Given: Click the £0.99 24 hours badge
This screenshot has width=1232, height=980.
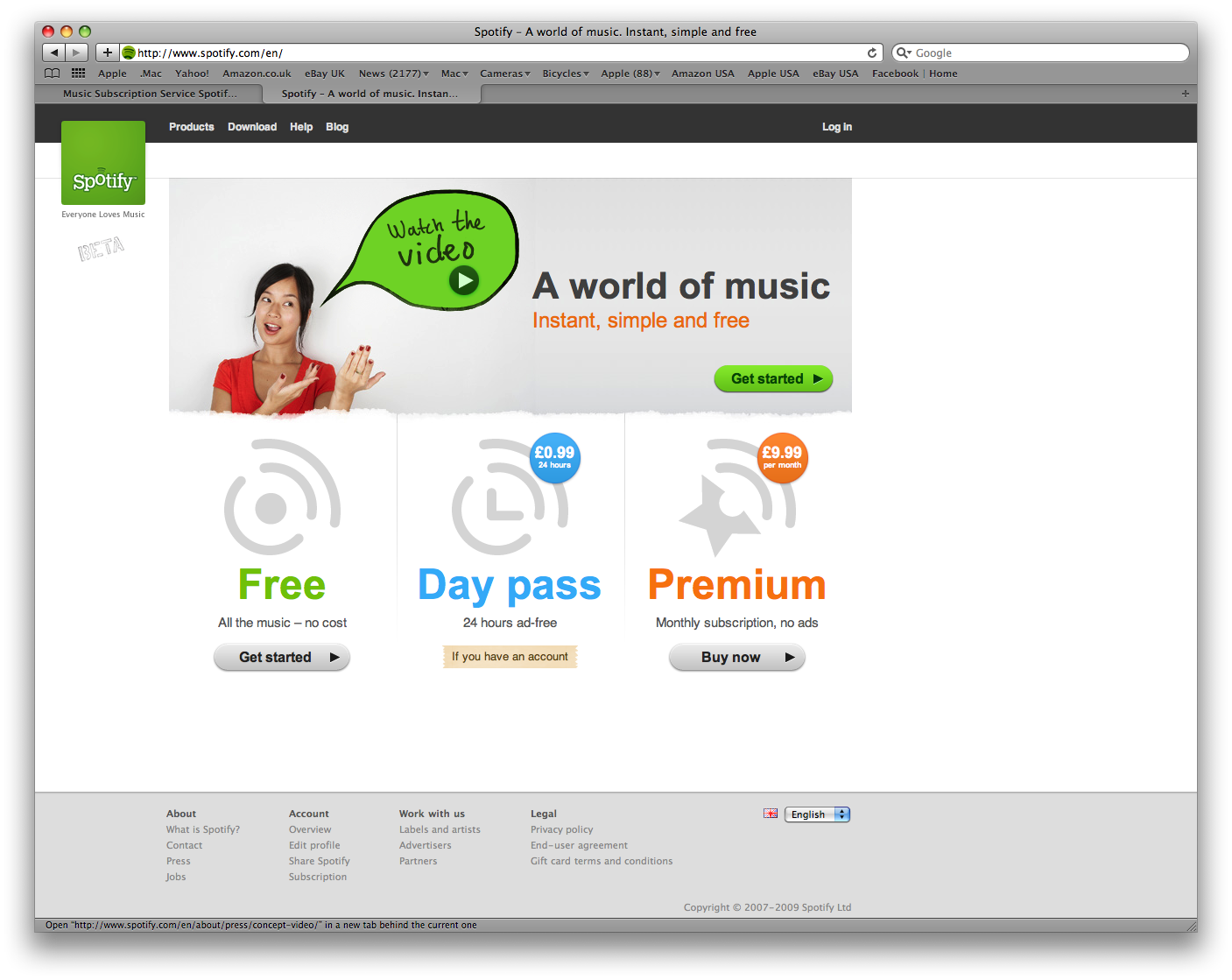Looking at the screenshot, I should pos(555,457).
